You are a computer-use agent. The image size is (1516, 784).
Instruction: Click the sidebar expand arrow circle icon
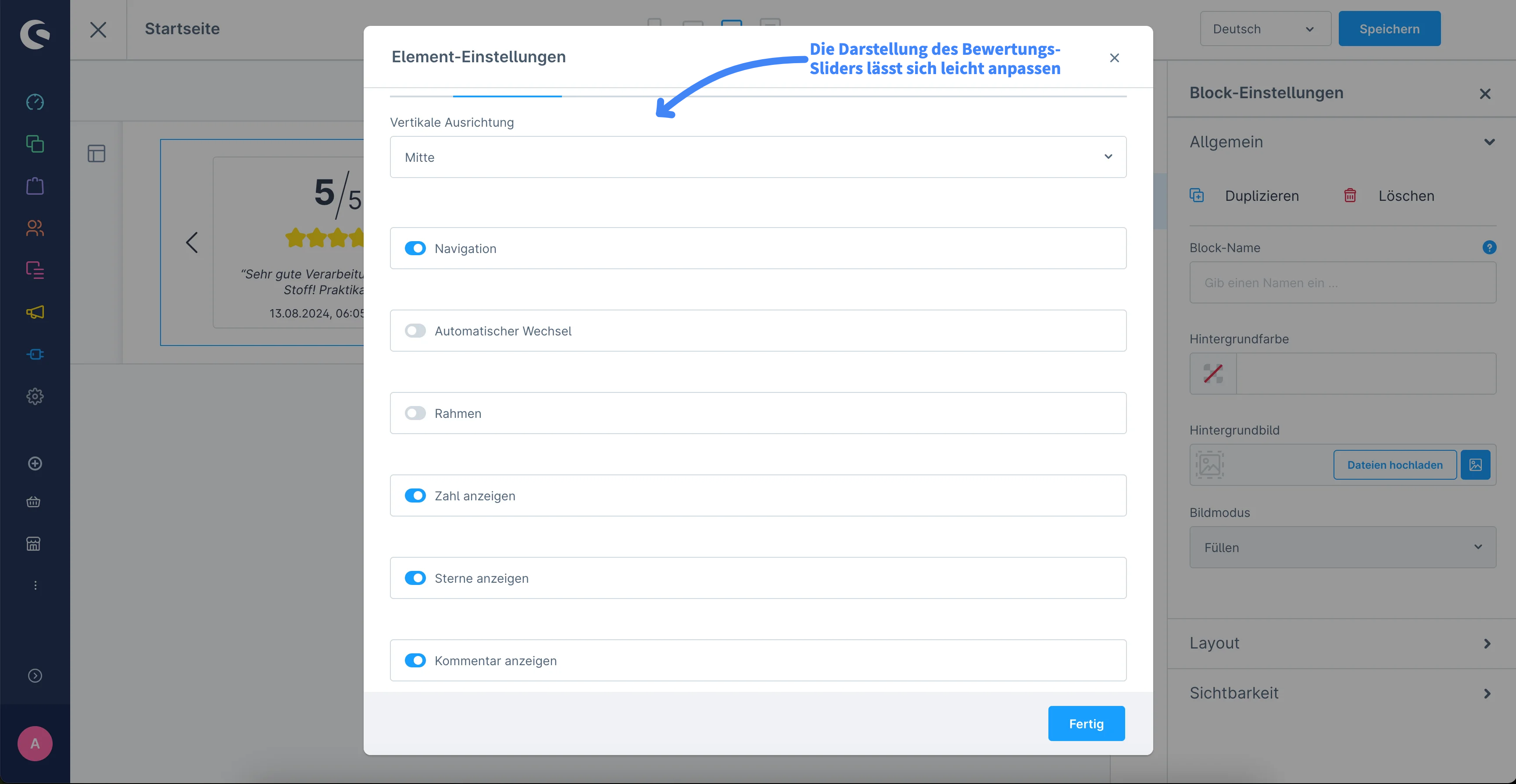point(35,676)
